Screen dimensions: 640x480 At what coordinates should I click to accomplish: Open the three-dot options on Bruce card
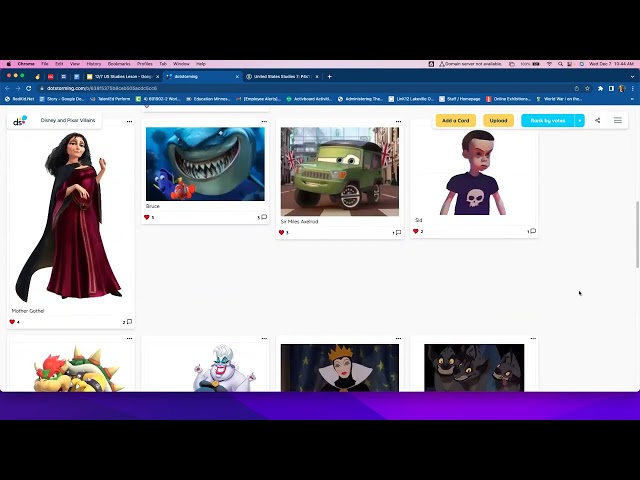(x=264, y=122)
